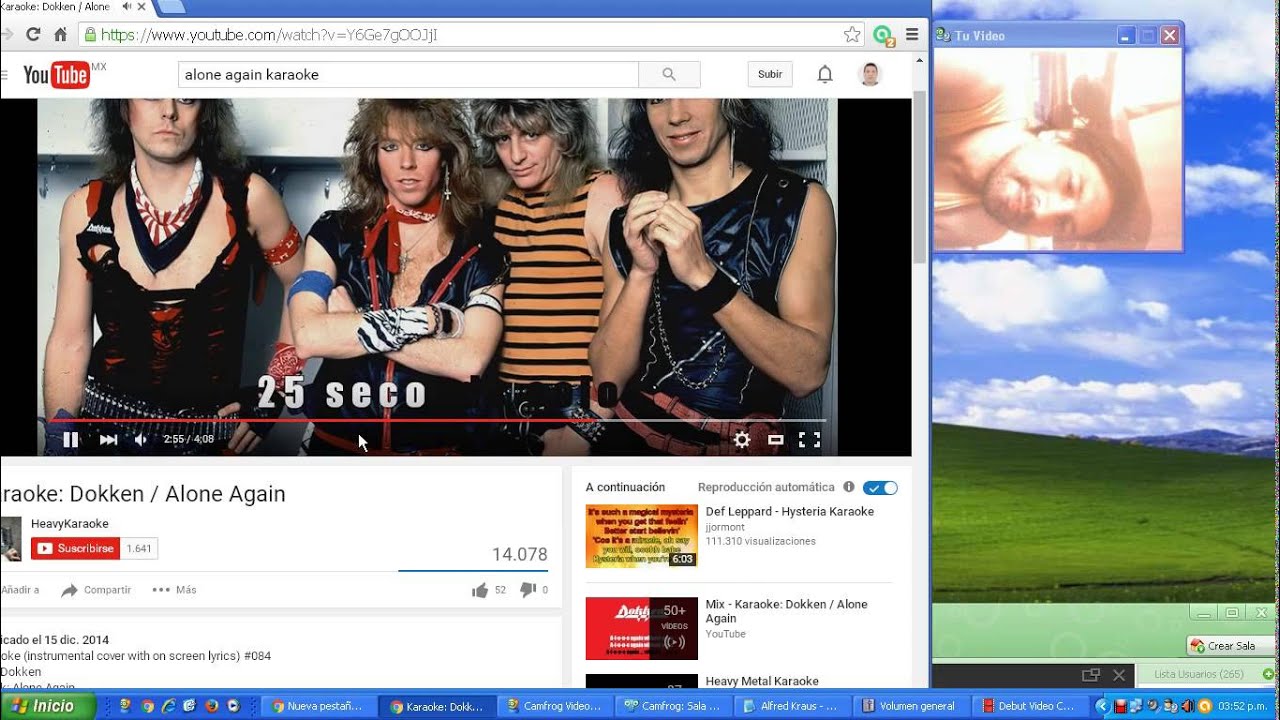Click the Tu Video webcam preview

point(1057,150)
